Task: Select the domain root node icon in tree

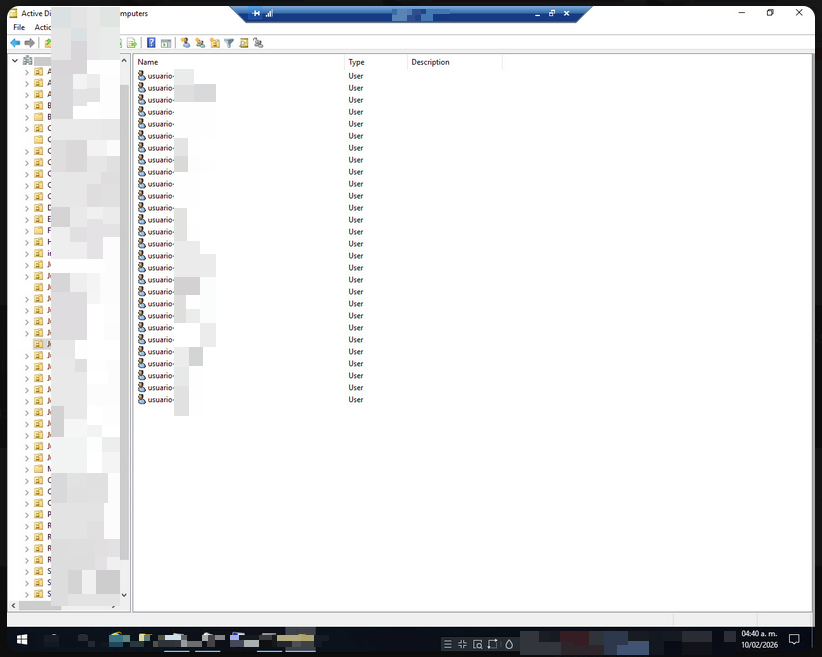Action: [x=28, y=61]
